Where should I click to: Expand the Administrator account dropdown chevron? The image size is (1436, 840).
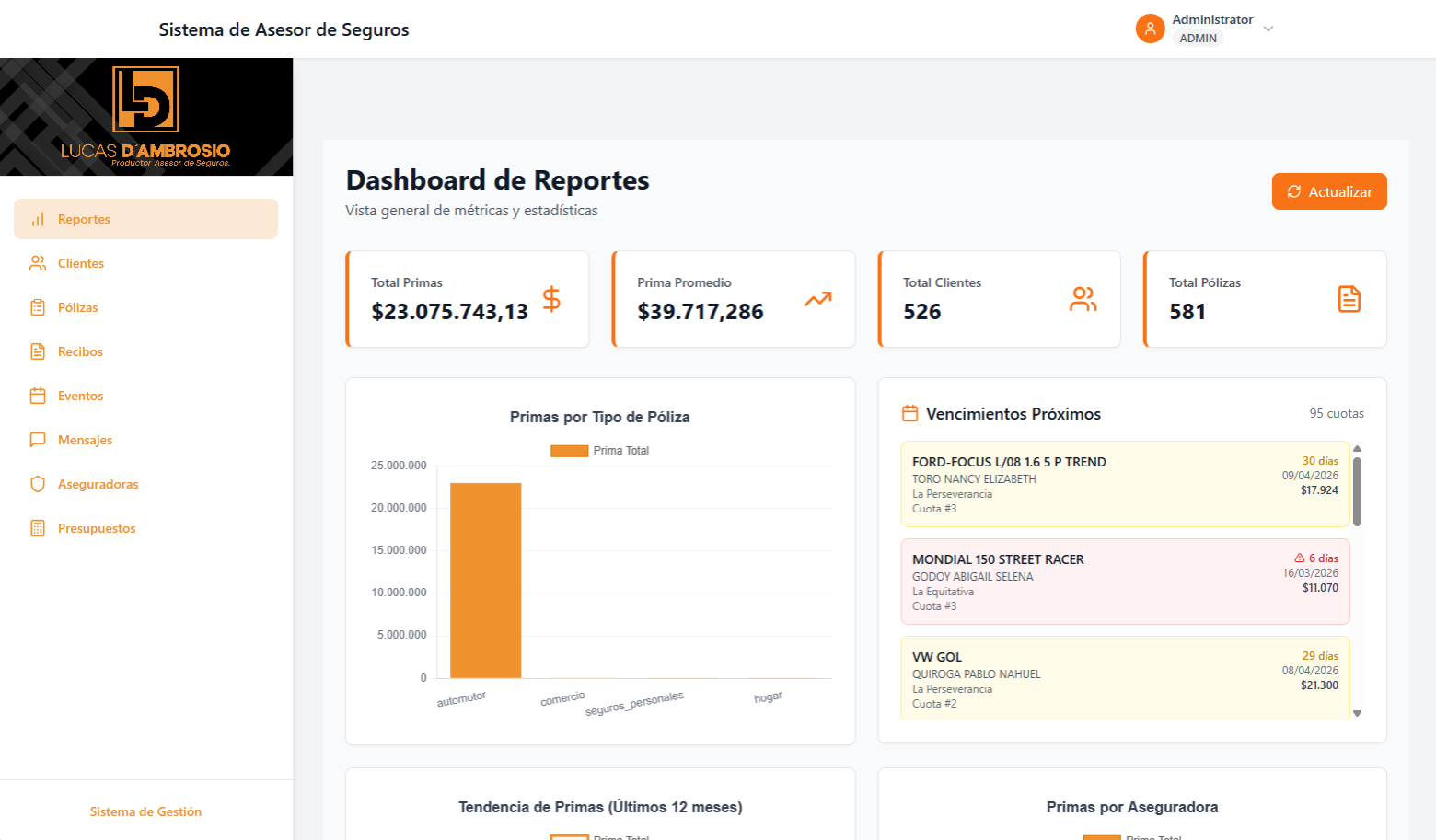pos(1268,29)
